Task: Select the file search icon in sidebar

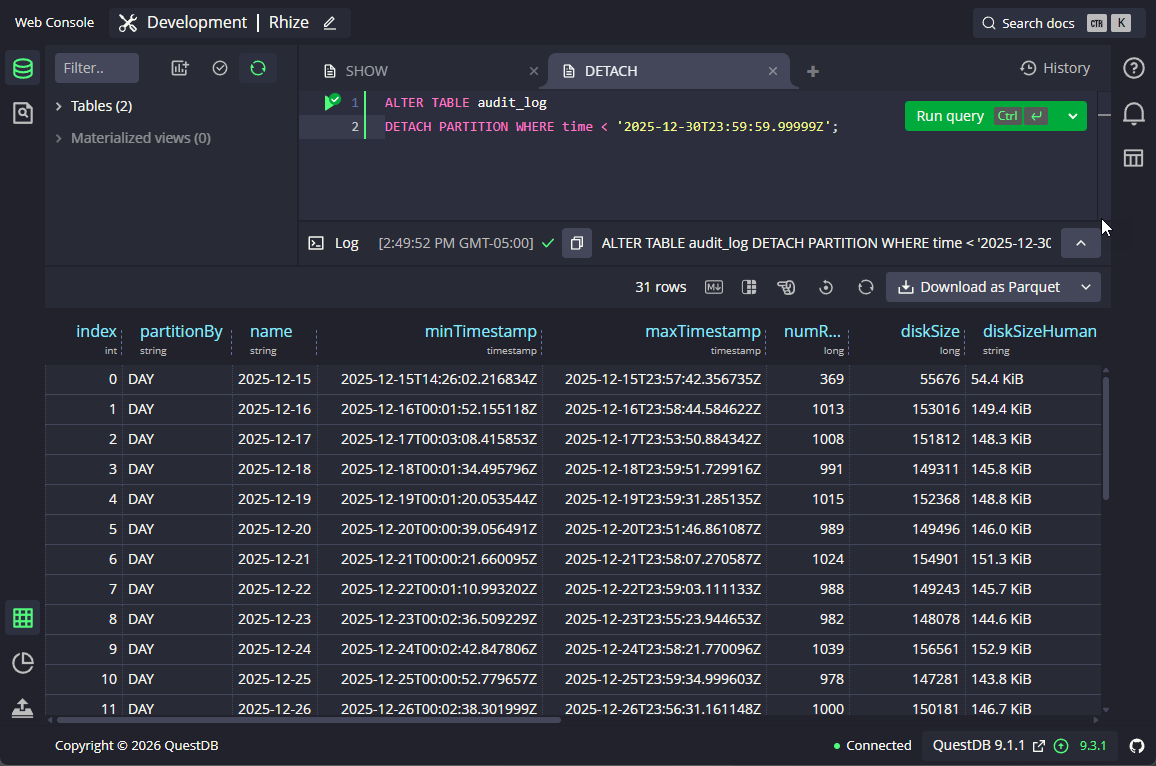Action: tap(22, 112)
